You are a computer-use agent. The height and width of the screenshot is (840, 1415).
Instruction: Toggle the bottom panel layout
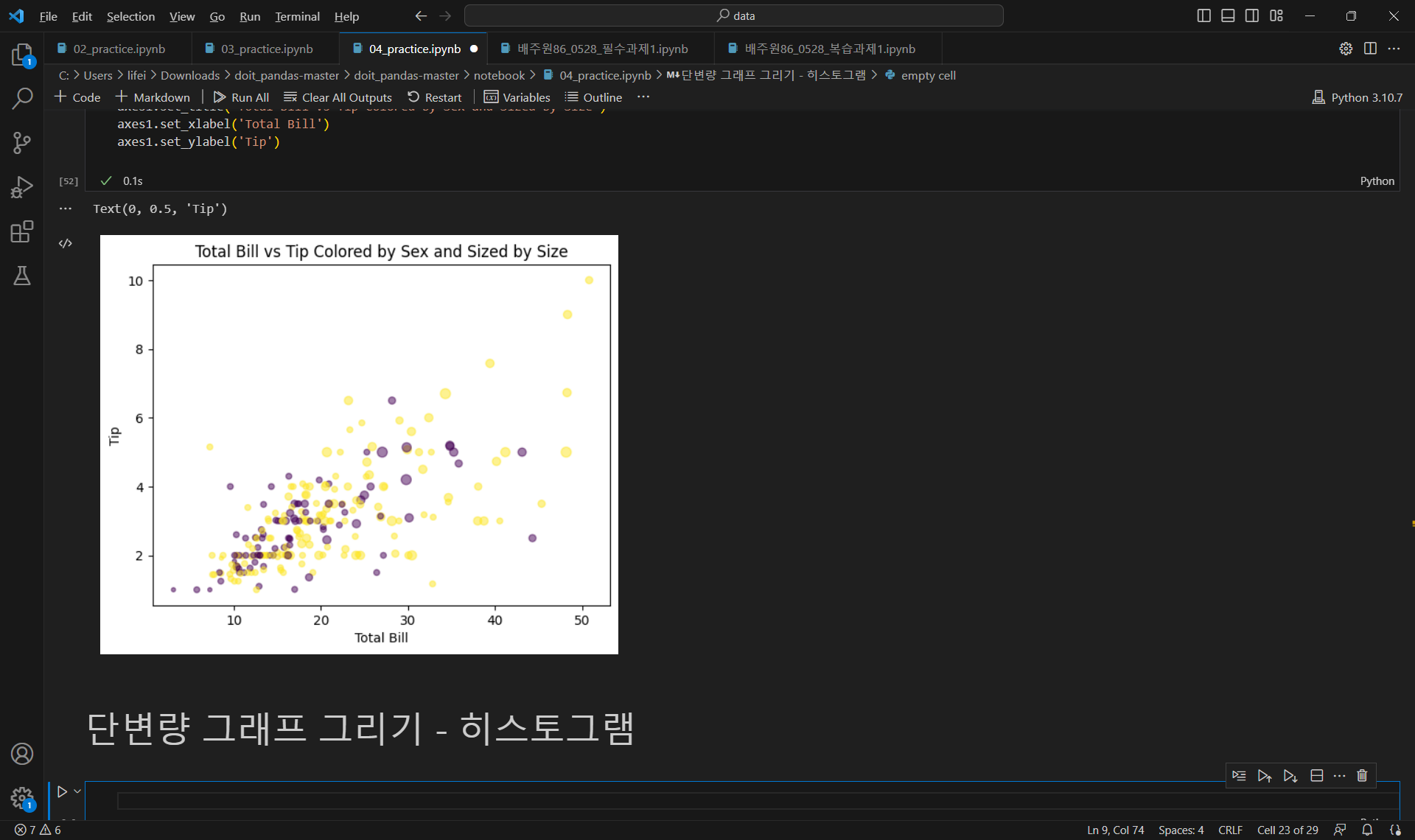tap(1228, 15)
